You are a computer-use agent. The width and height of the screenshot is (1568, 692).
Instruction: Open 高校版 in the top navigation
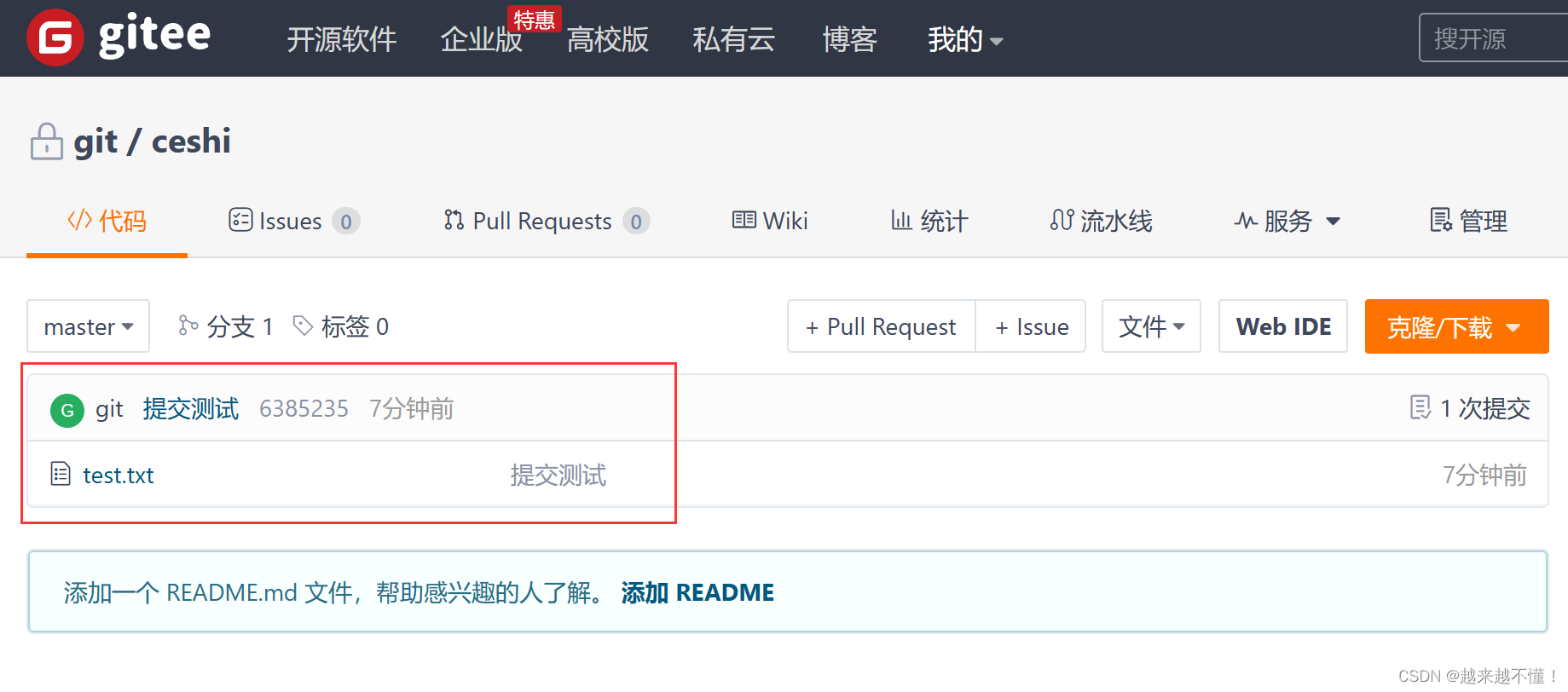(607, 39)
